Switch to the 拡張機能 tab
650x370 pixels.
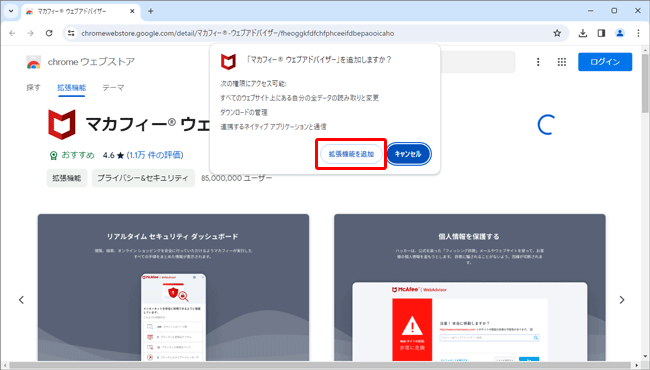[72, 87]
